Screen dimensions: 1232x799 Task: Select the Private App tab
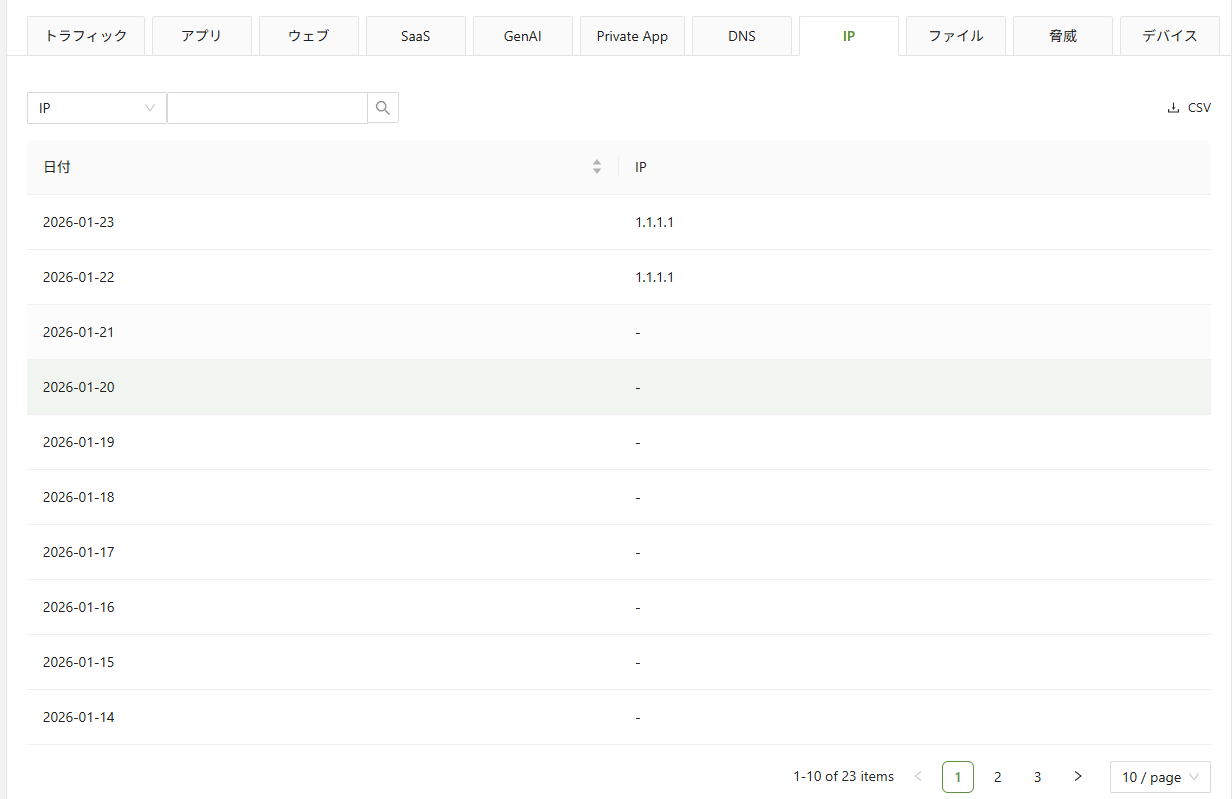point(632,36)
